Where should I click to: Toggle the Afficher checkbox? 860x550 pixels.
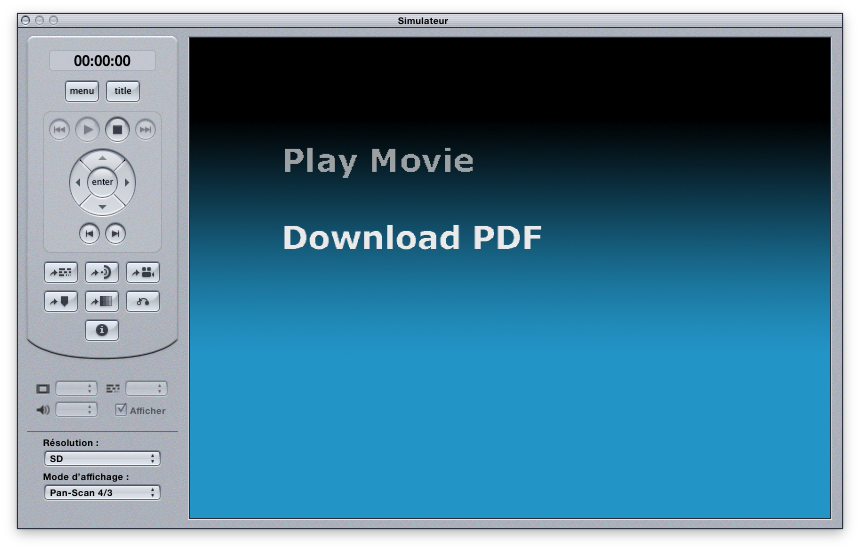121,410
